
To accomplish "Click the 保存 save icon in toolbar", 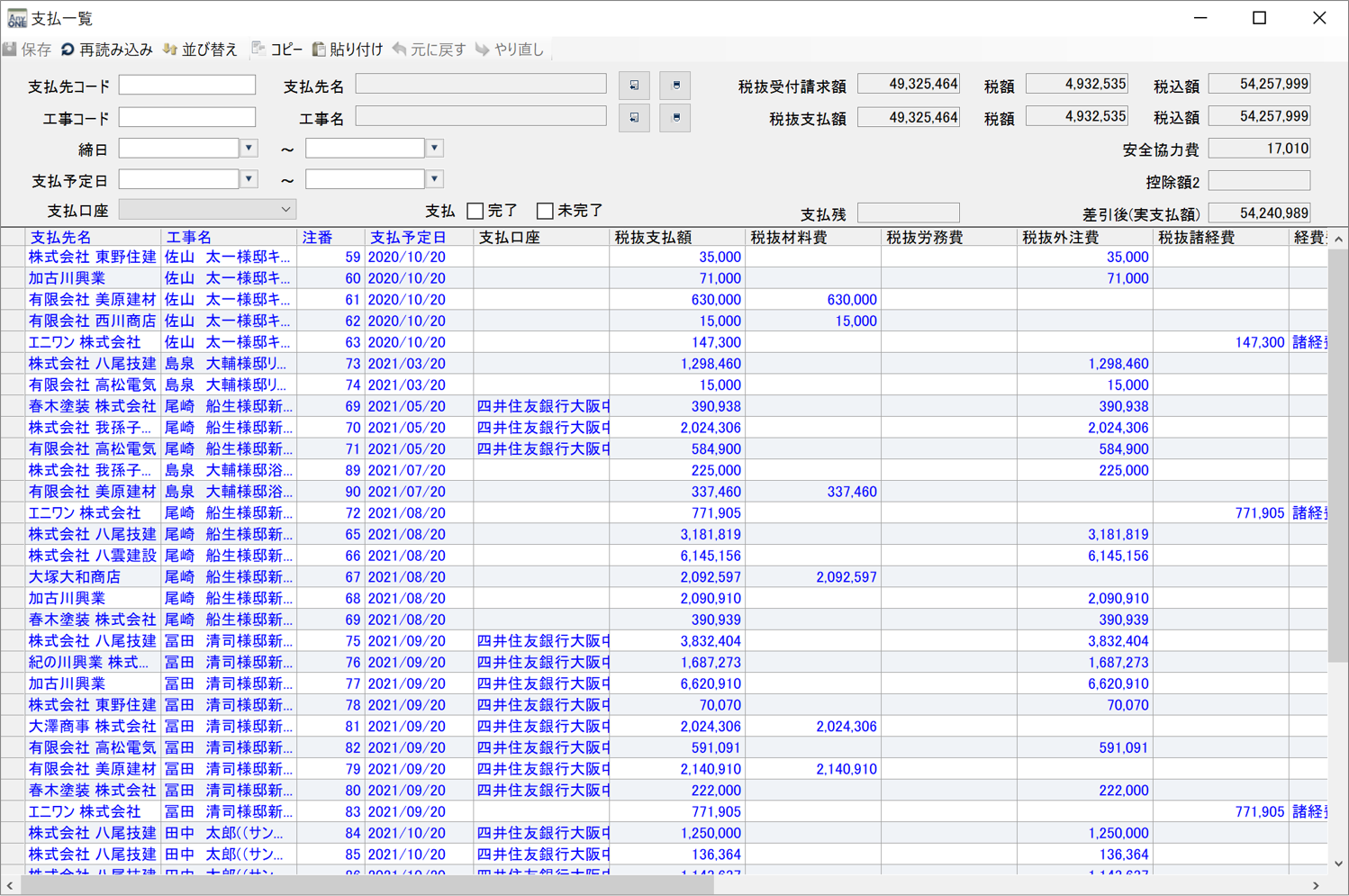I will click(x=11, y=50).
